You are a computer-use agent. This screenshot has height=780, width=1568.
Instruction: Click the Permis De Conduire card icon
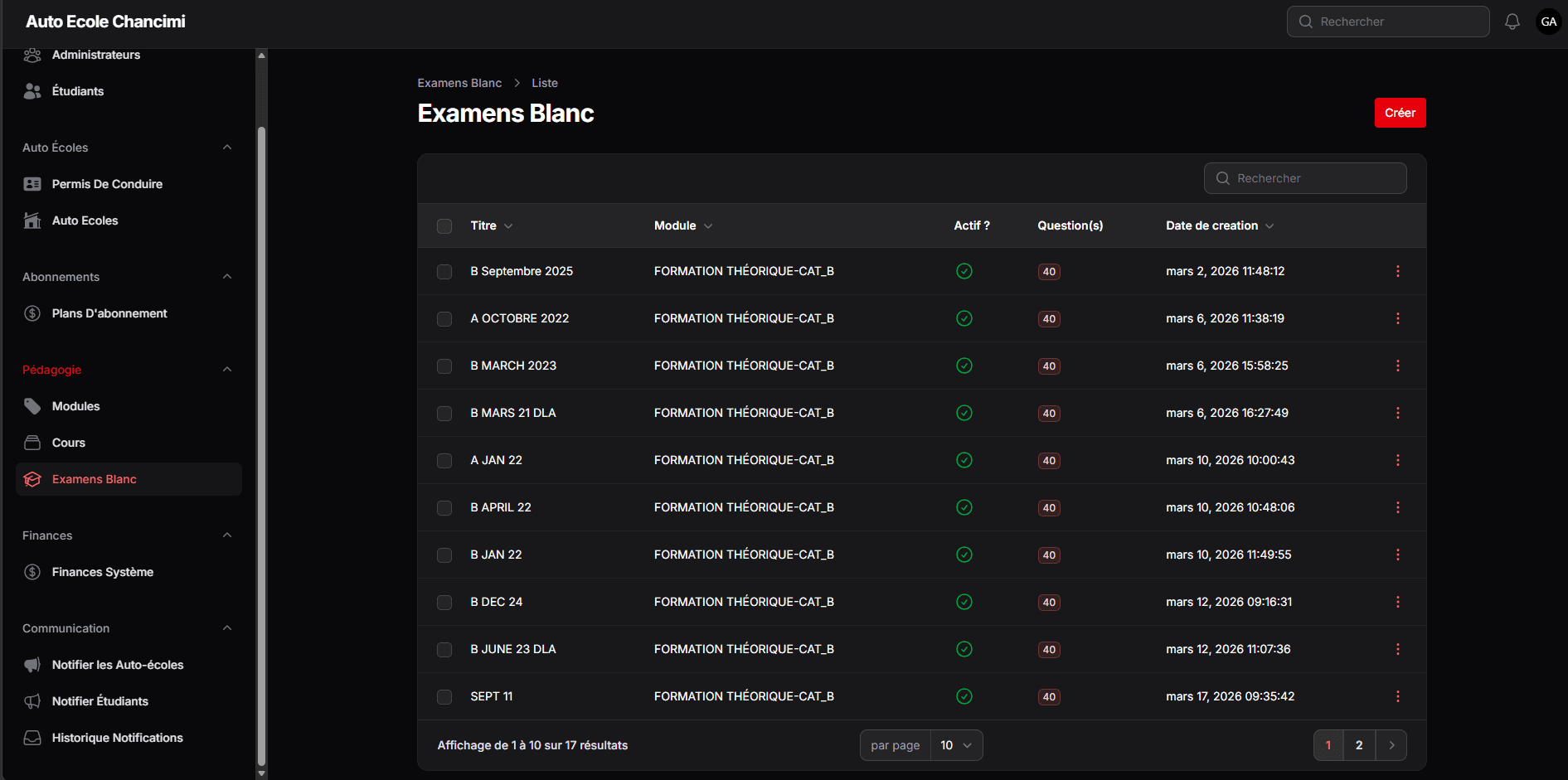32,184
